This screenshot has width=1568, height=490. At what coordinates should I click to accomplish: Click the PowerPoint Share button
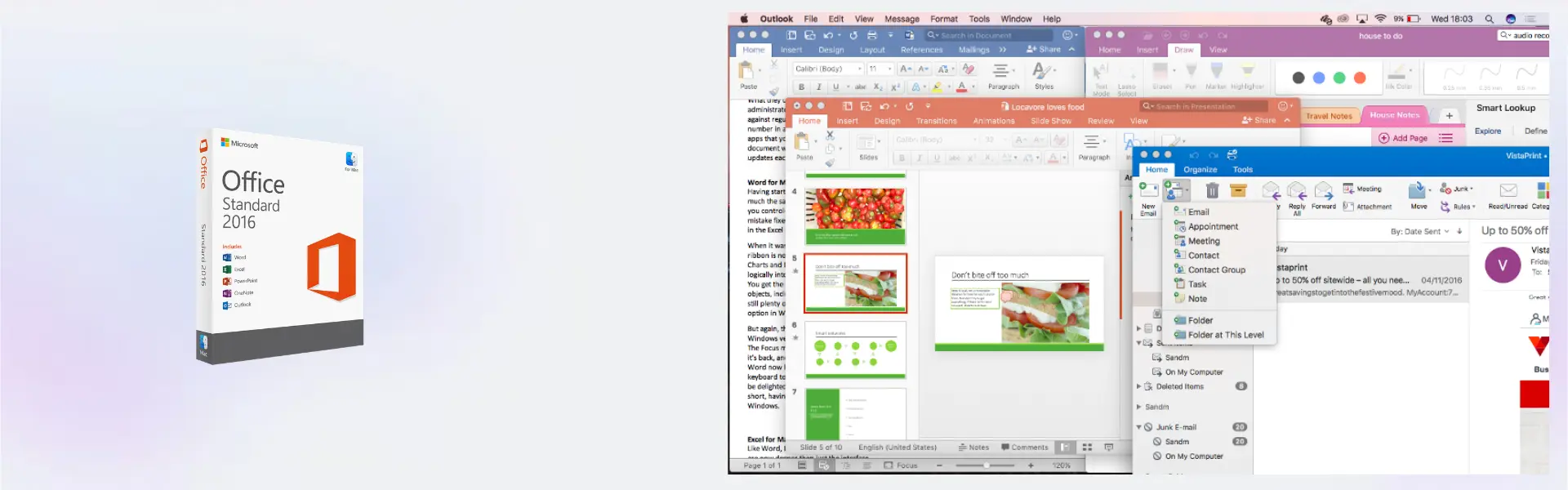click(x=1258, y=120)
